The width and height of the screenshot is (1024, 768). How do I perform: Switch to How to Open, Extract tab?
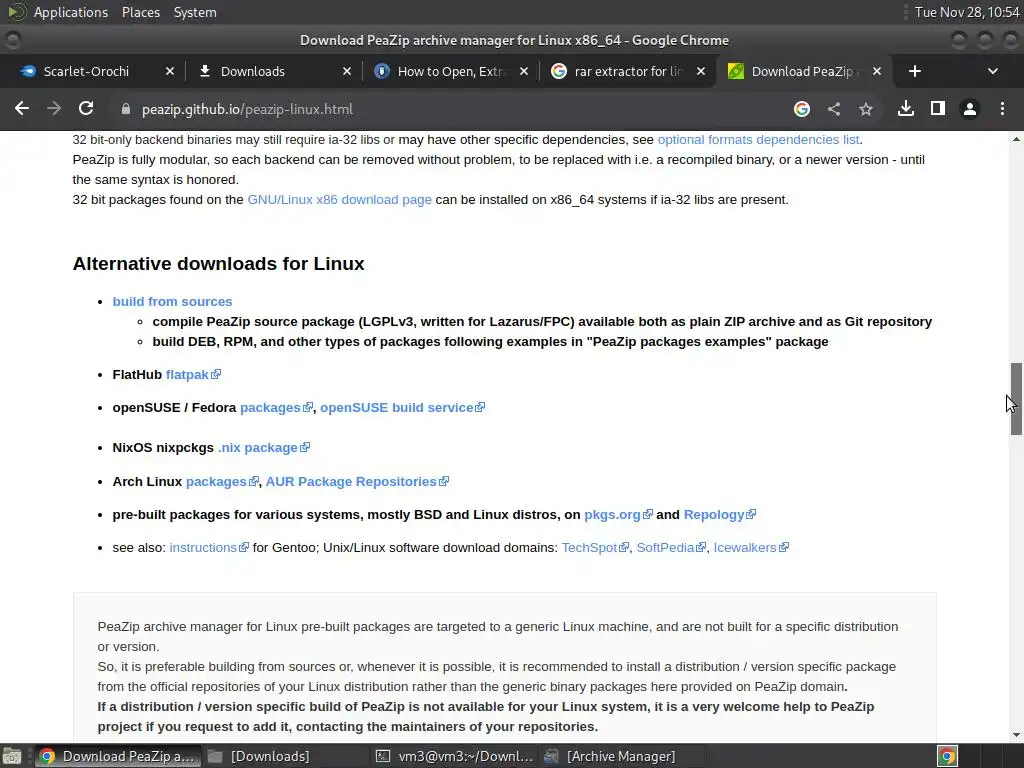click(x=451, y=71)
